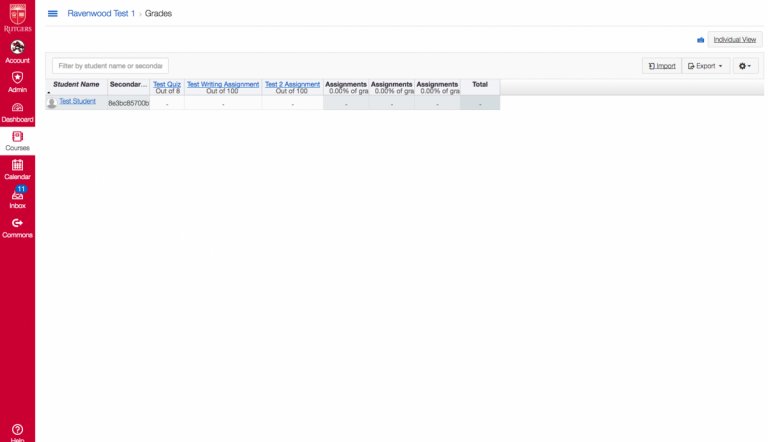Open the Calendar from sidebar

click(18, 170)
